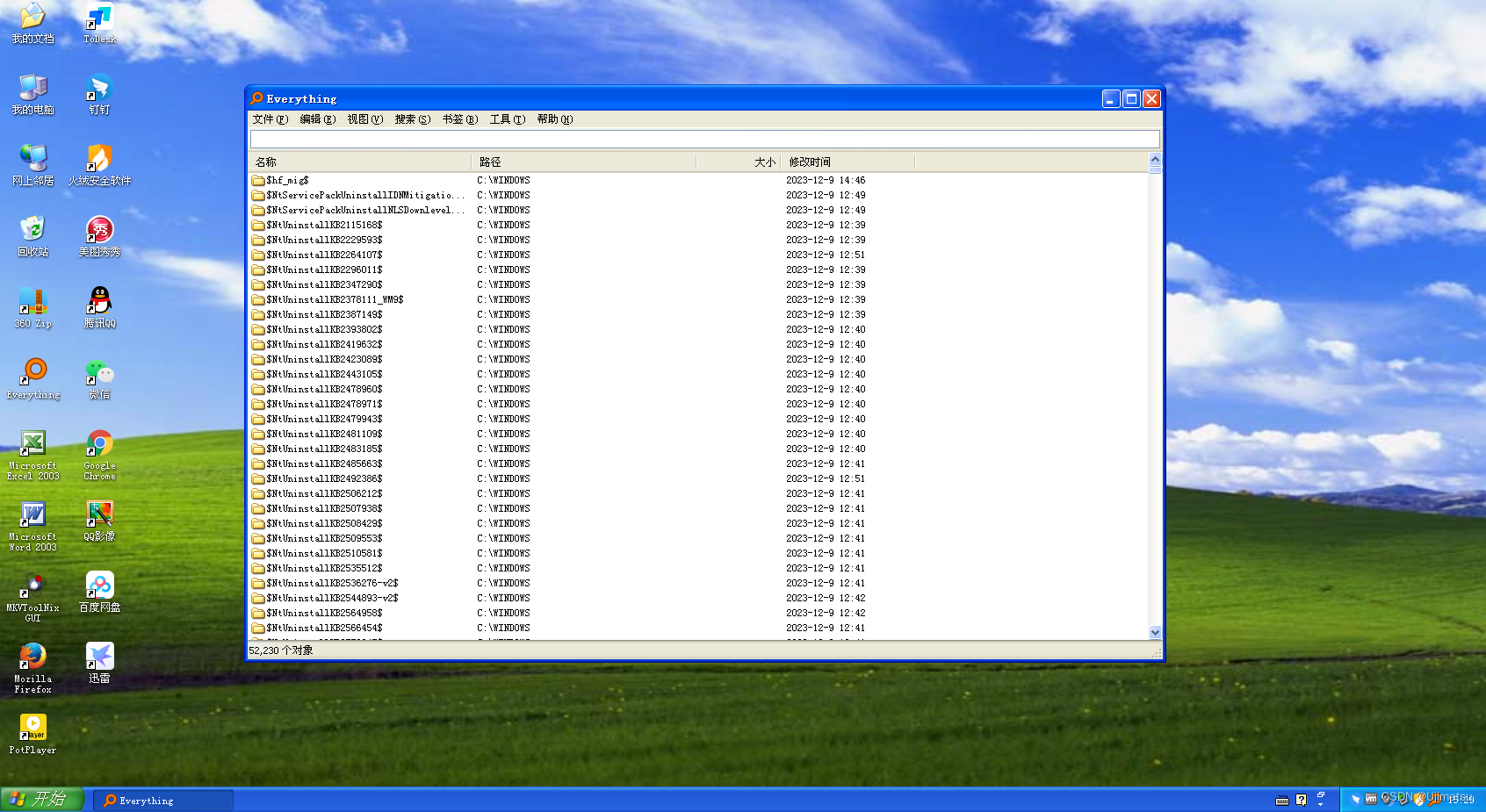Viewport: 1486px width, 812px height.
Task: Click the results scrollbar up arrow
Action: [x=1155, y=159]
